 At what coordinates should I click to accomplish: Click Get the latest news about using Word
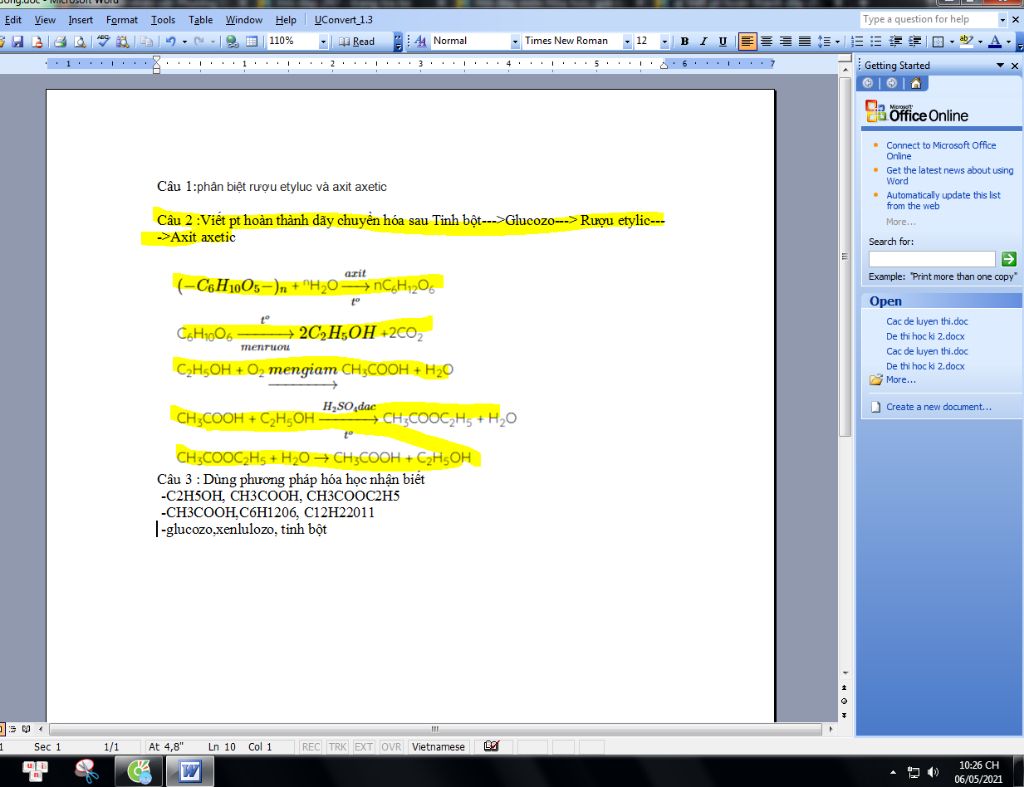[950, 175]
